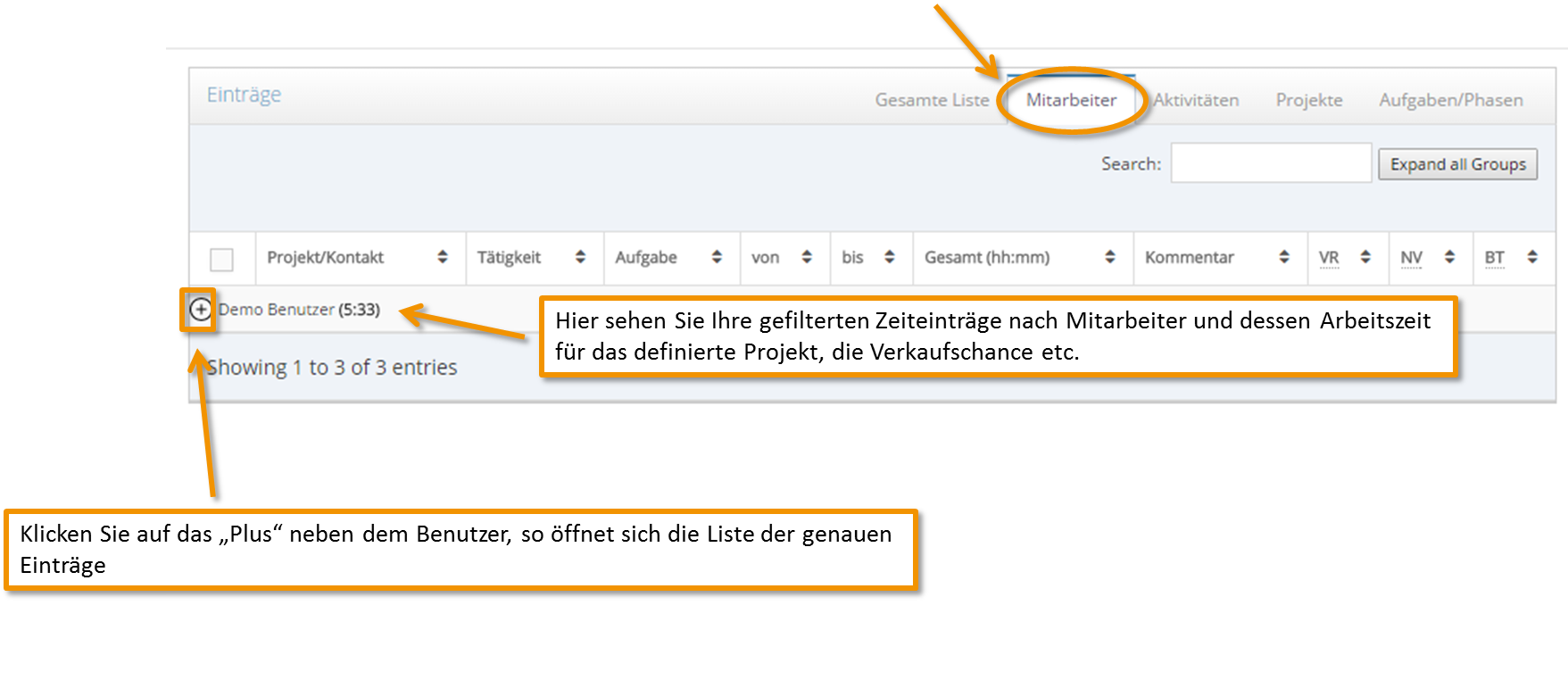Viewport: 1568px width, 680px height.
Task: Sort by Aufgabe column arrows
Action: point(717,257)
